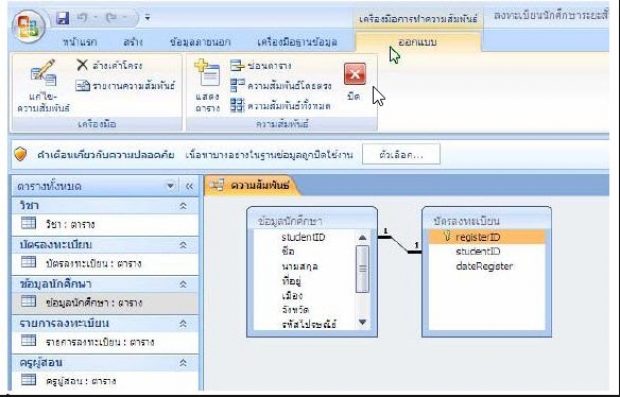The image size is (620, 397).
Task: Open the Customize Quick Access Toolbar dropdown
Action: pos(147,18)
